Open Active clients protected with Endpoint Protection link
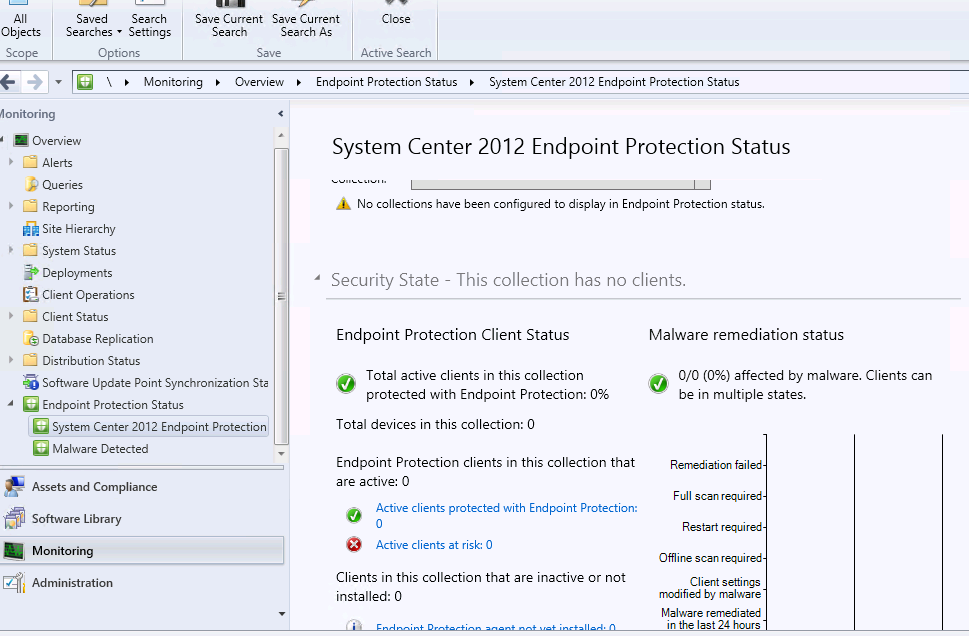The width and height of the screenshot is (969, 636). 506,515
